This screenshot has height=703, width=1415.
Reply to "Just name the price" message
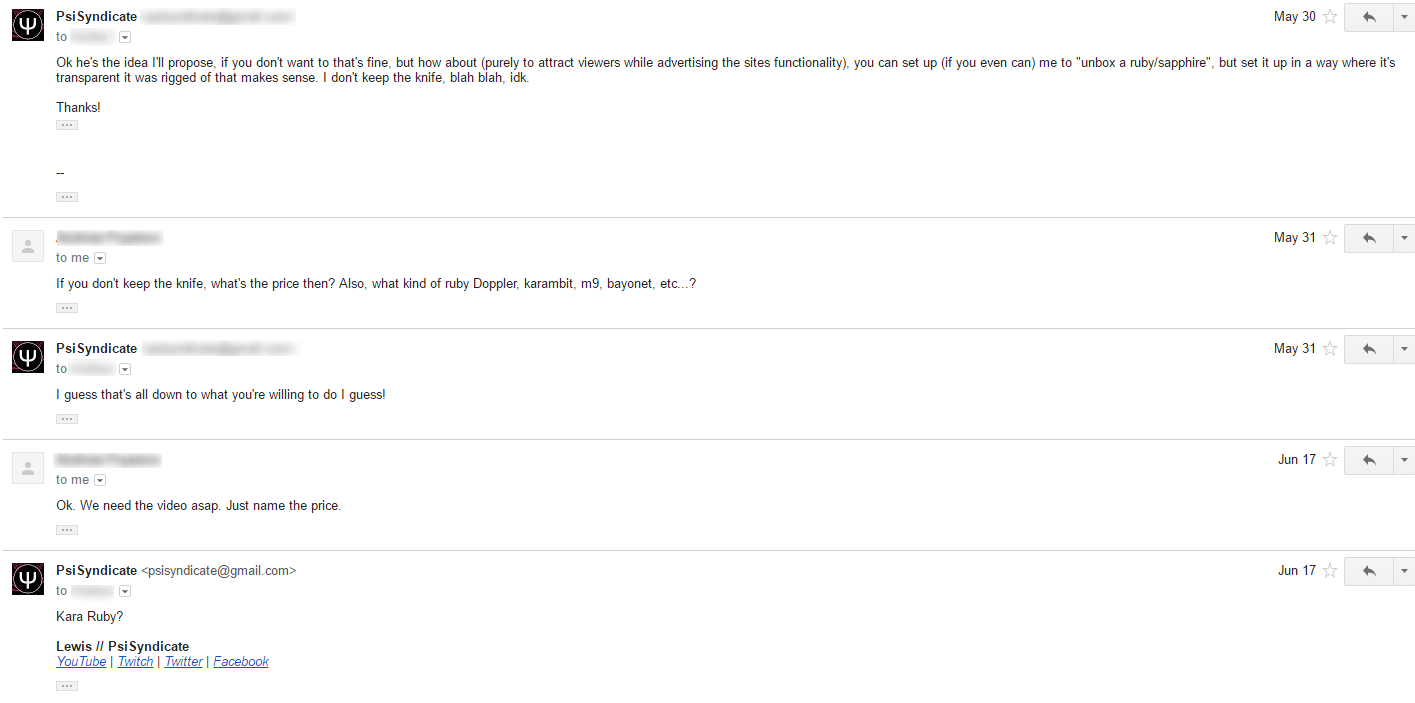tap(1369, 460)
